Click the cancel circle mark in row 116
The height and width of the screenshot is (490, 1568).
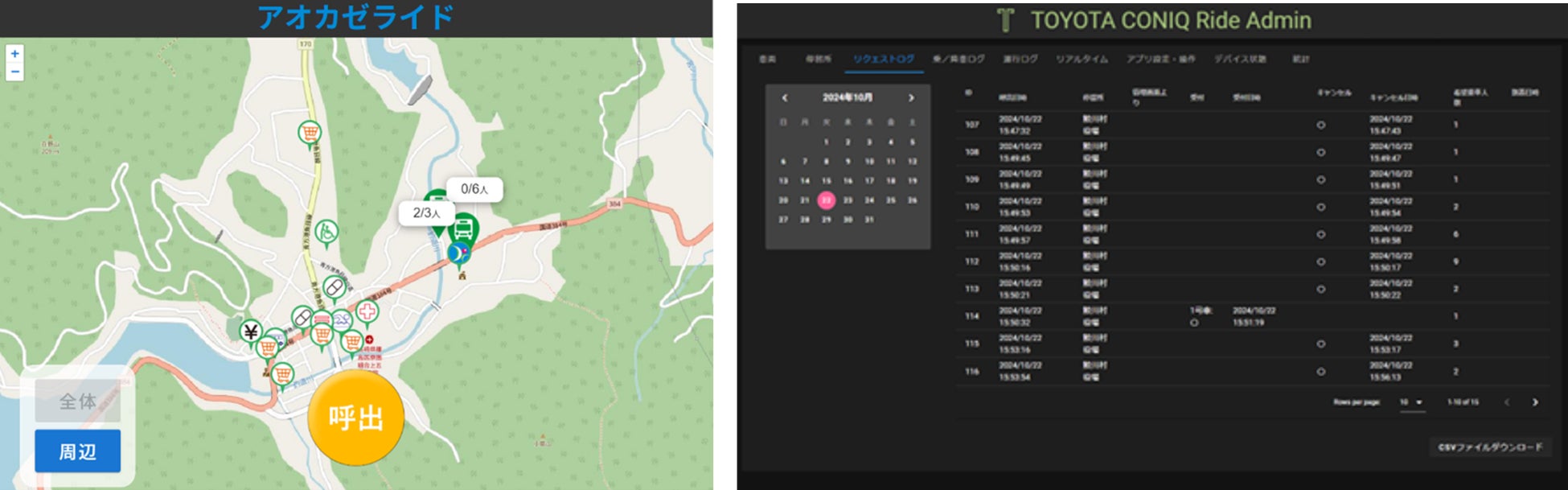coord(1320,372)
